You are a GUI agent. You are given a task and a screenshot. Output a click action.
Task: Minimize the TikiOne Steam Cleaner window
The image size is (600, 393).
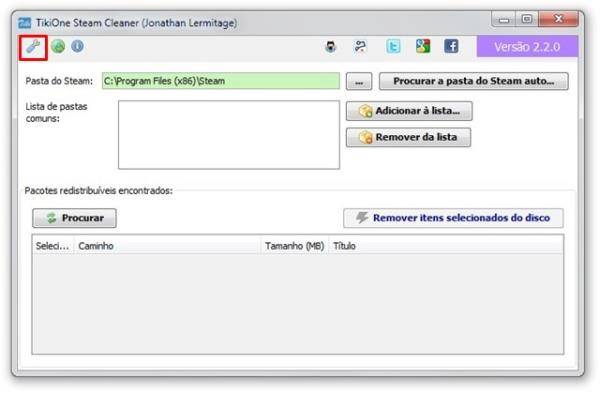pyautogui.click(x=504, y=19)
